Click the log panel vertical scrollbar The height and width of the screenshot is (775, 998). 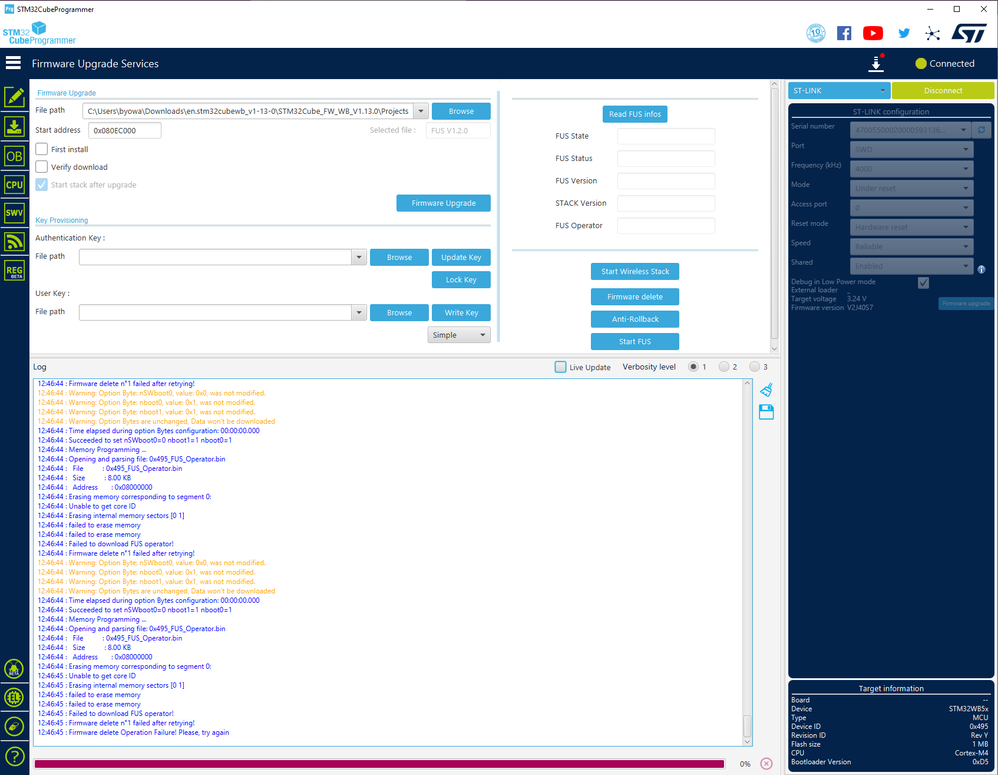747,562
